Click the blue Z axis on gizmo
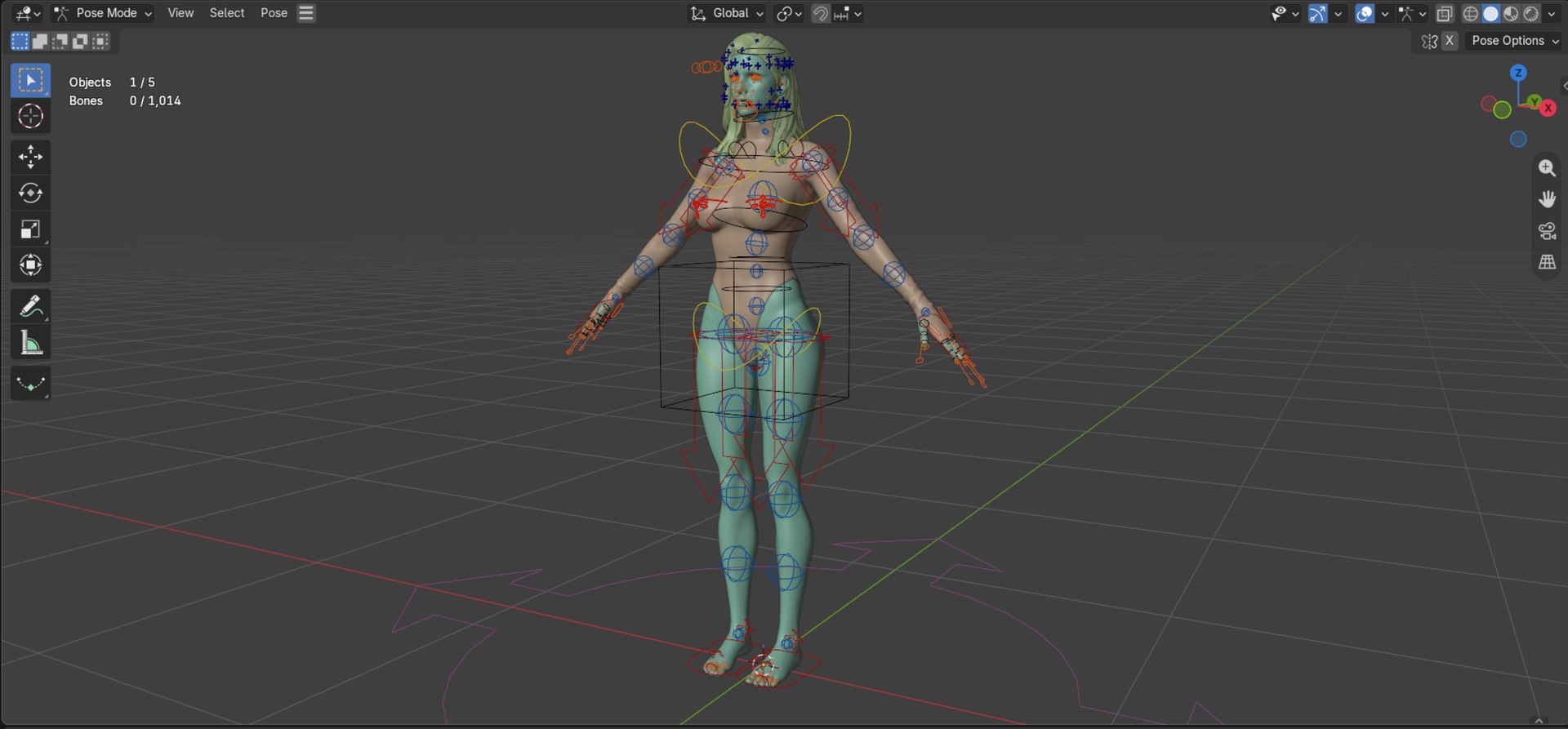 point(1518,73)
